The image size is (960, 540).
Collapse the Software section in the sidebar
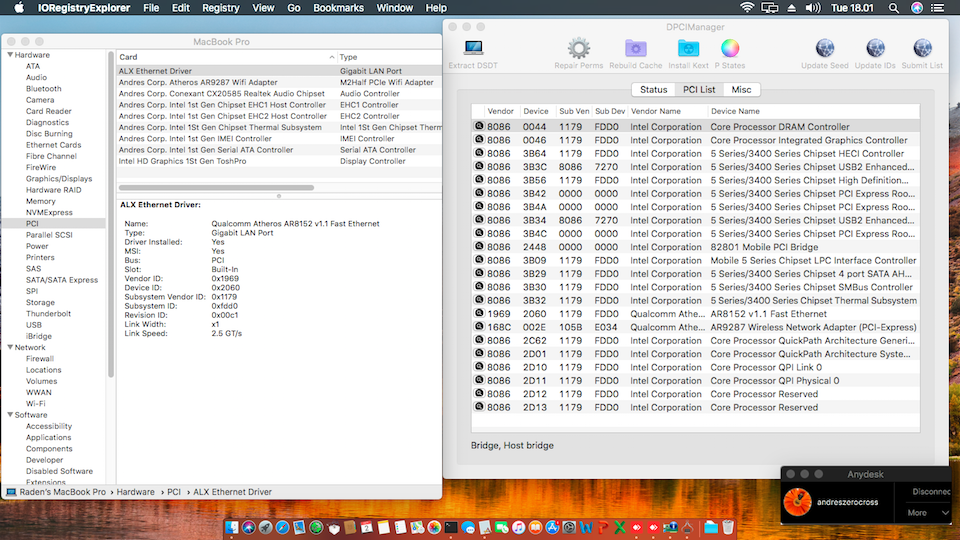[10, 414]
